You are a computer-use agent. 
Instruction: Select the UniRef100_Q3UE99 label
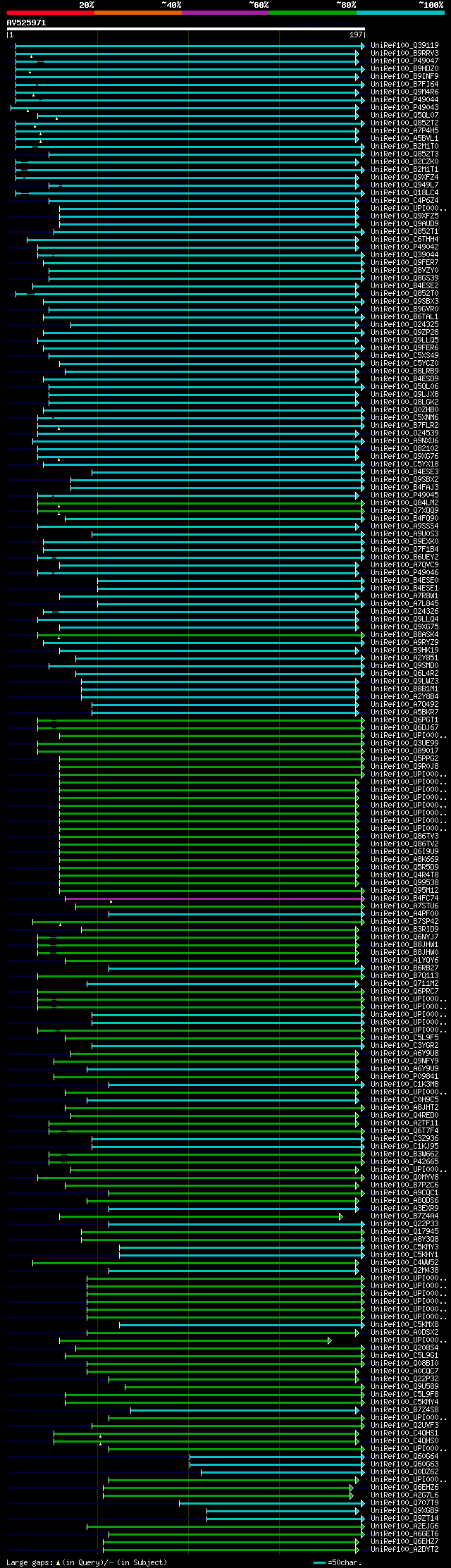[x=404, y=743]
